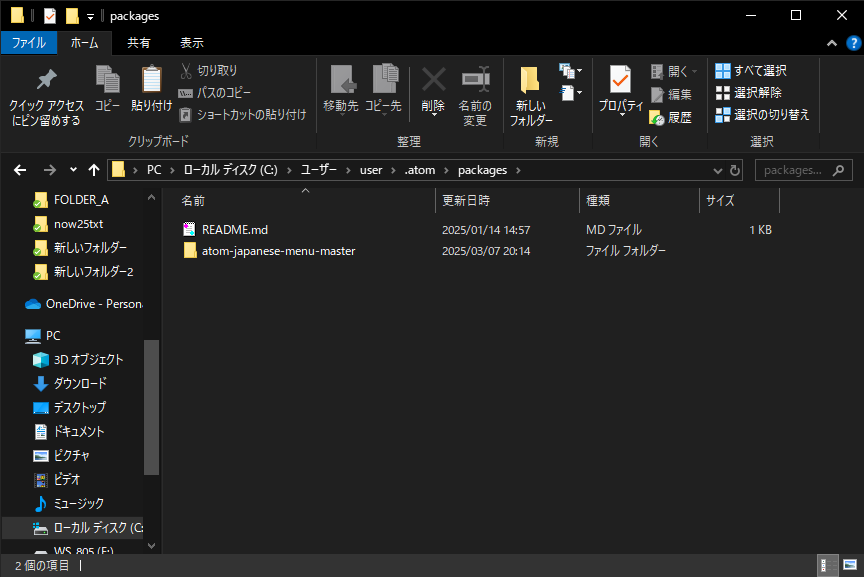The image size is (864, 577).
Task: Open the File (ファイル) tab
Action: click(29, 42)
